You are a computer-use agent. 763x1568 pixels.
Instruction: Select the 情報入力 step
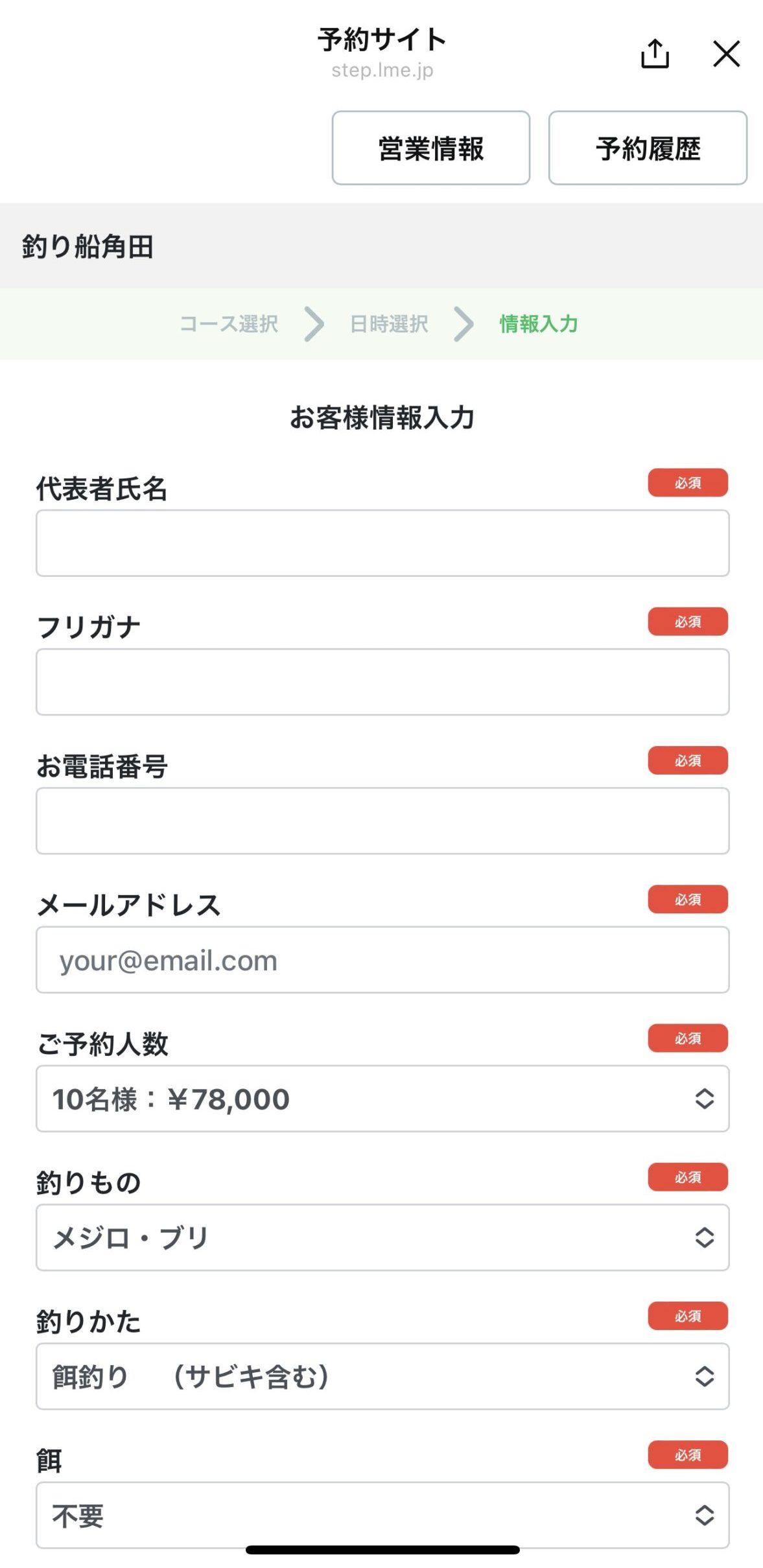pos(538,323)
